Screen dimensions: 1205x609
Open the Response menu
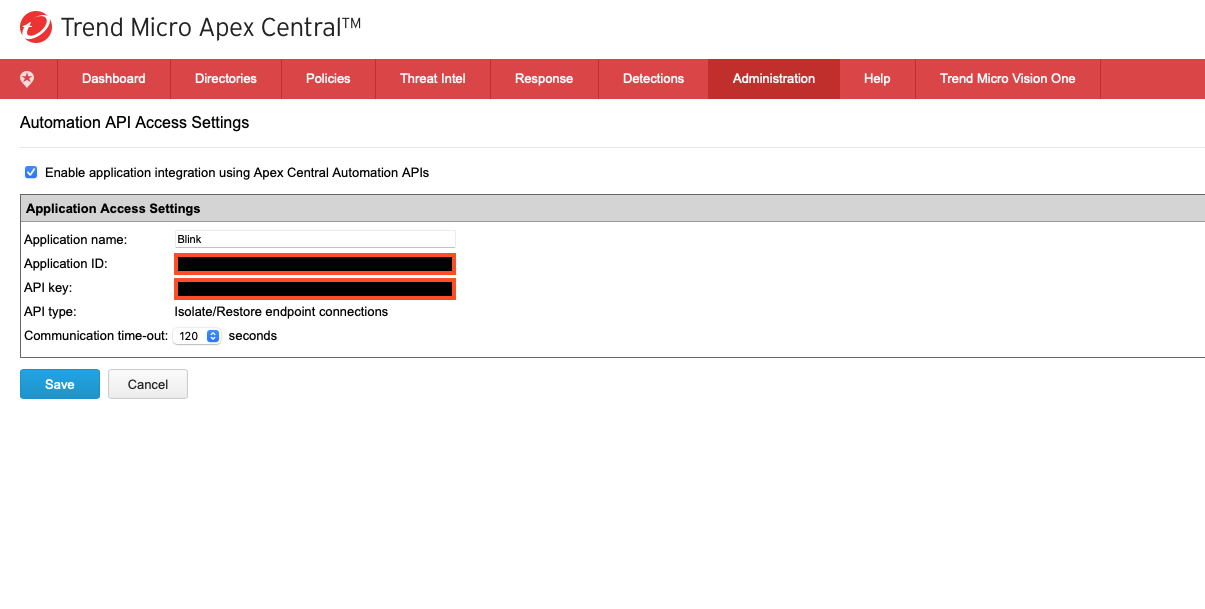pyautogui.click(x=544, y=78)
